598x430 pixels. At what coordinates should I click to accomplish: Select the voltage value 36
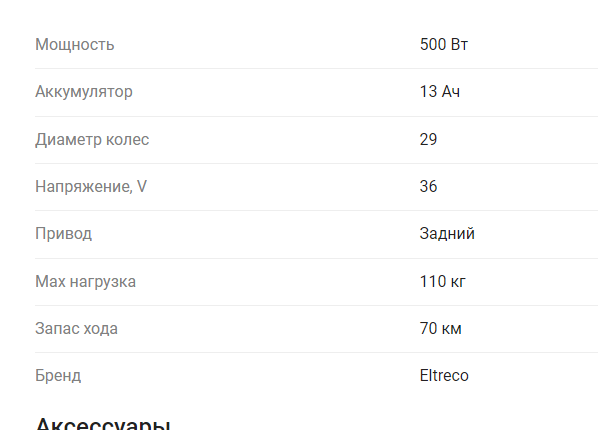pyautogui.click(x=428, y=187)
